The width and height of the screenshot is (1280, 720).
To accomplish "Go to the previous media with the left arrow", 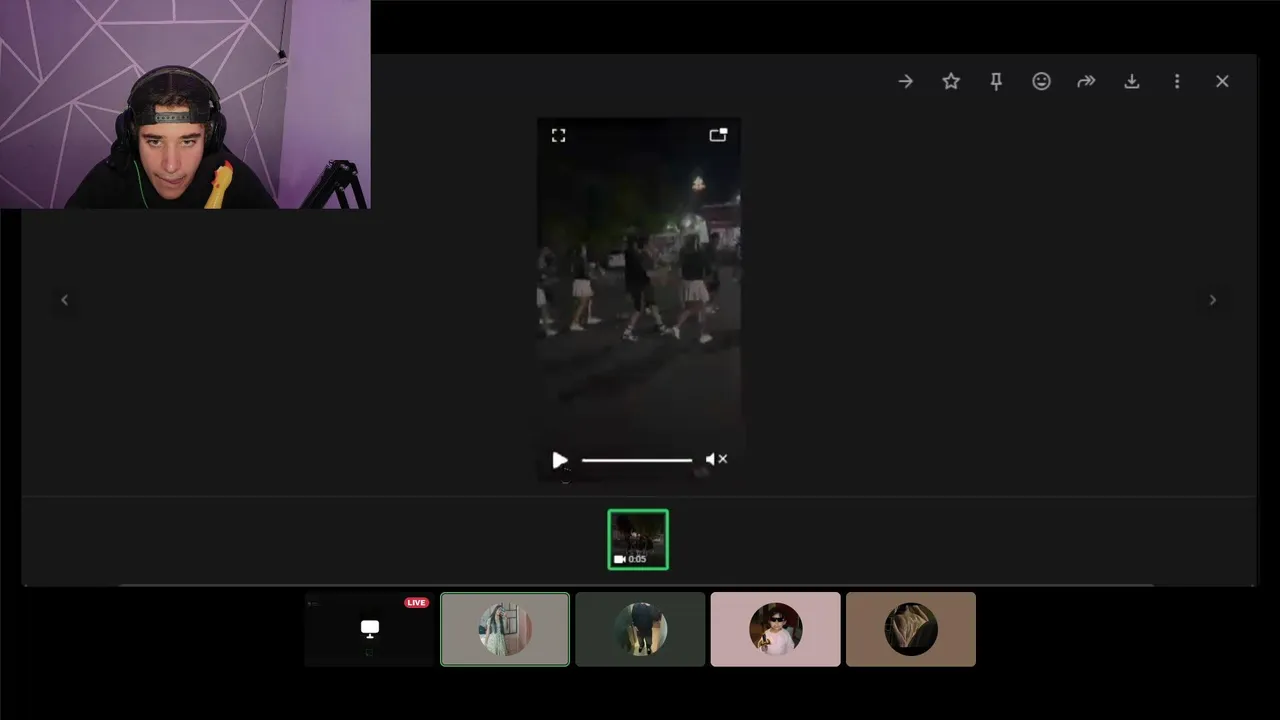I will tap(65, 300).
